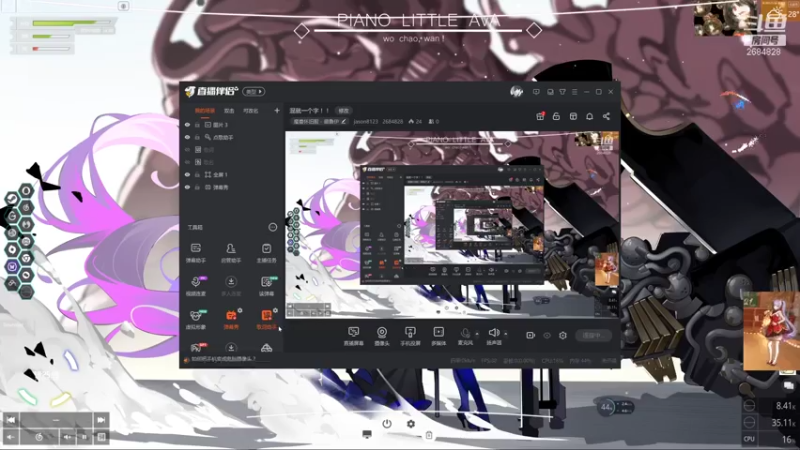This screenshot has height=450, width=800.
Task: Click the anime girl thumbnail on right edge
Action: click(x=770, y=330)
